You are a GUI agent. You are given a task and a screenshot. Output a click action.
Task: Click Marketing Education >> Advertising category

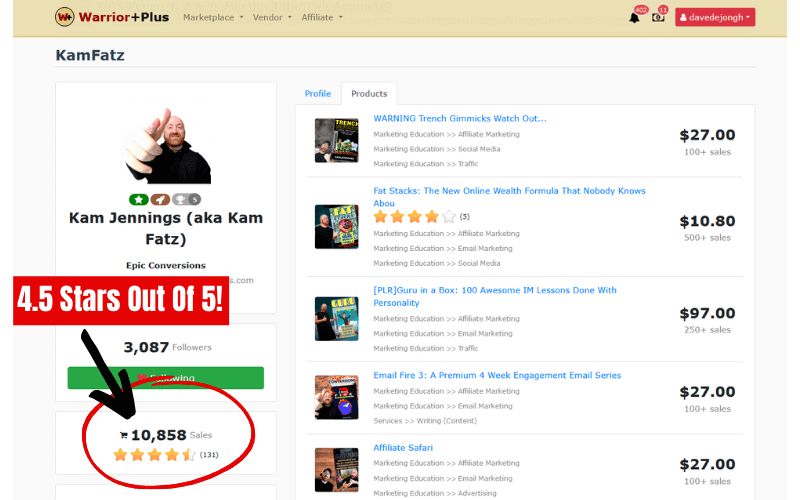pos(435,493)
